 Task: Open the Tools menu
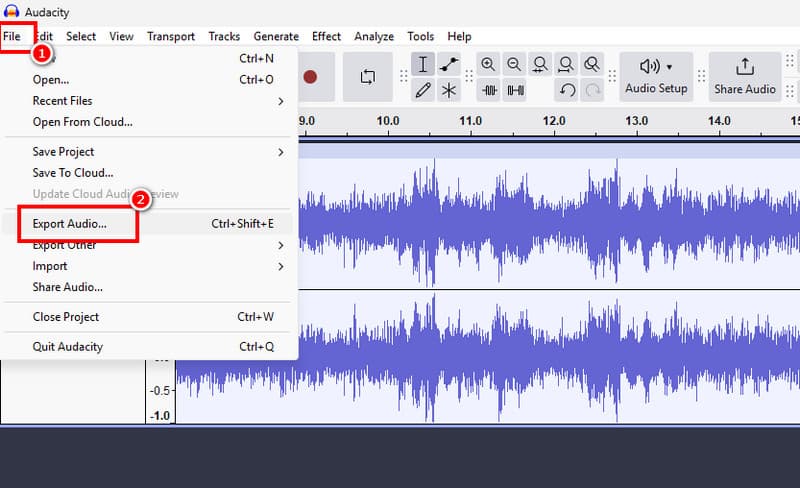[x=420, y=37]
